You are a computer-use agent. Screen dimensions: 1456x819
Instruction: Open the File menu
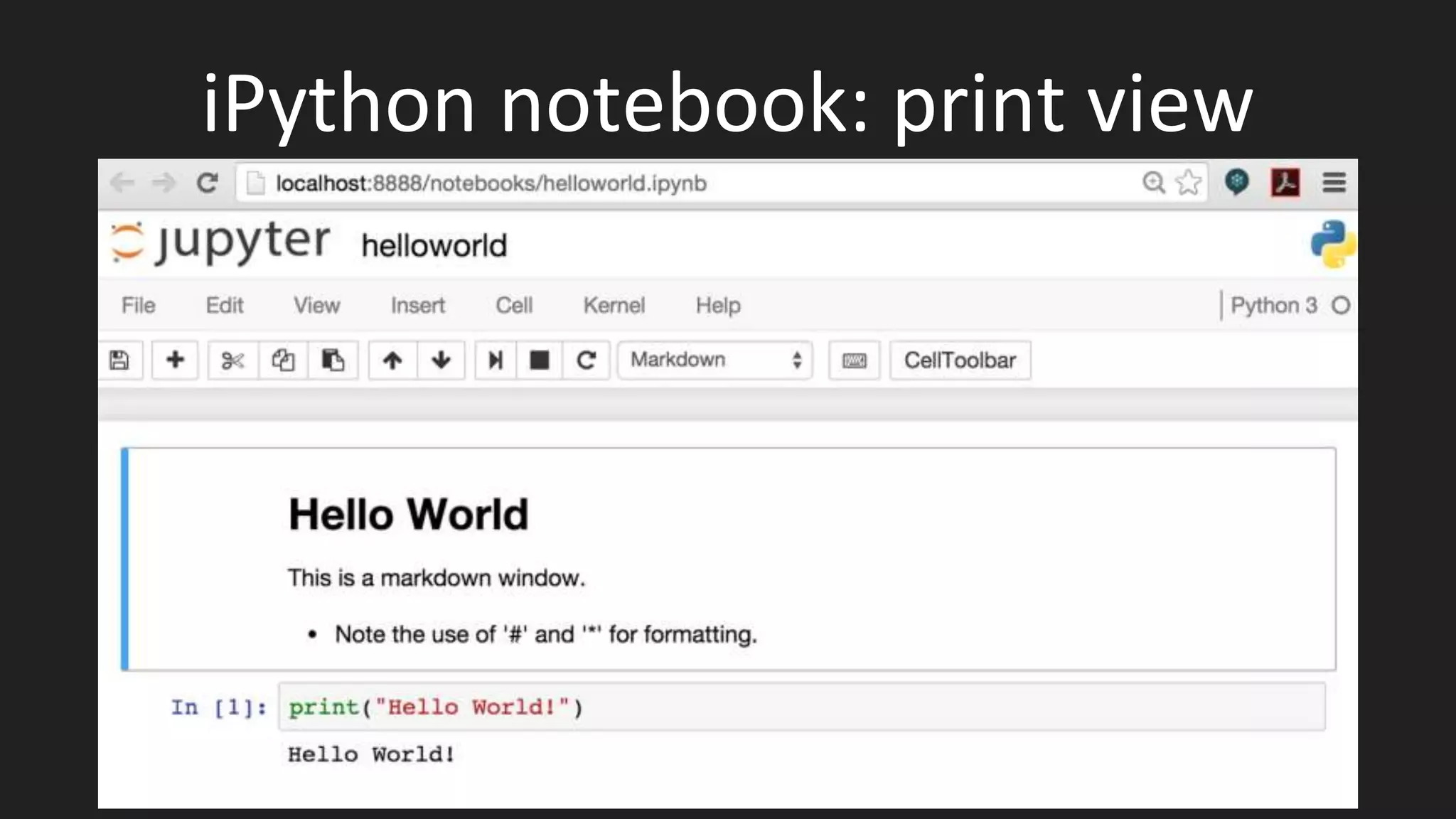pos(139,306)
